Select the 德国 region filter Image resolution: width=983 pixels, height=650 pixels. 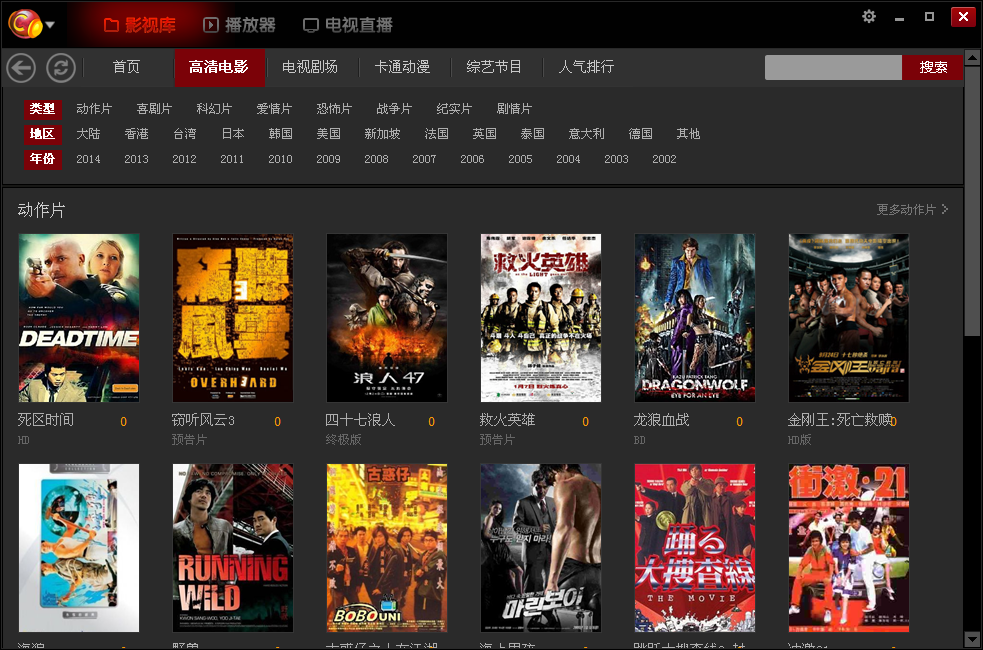point(641,134)
